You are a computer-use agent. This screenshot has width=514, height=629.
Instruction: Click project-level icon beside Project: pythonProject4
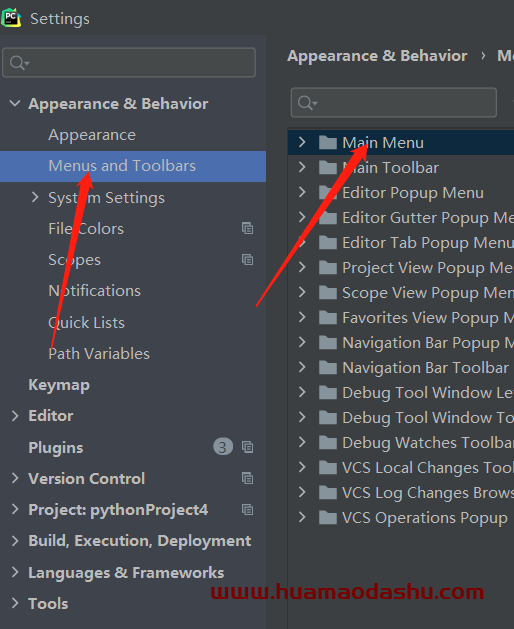point(247,509)
